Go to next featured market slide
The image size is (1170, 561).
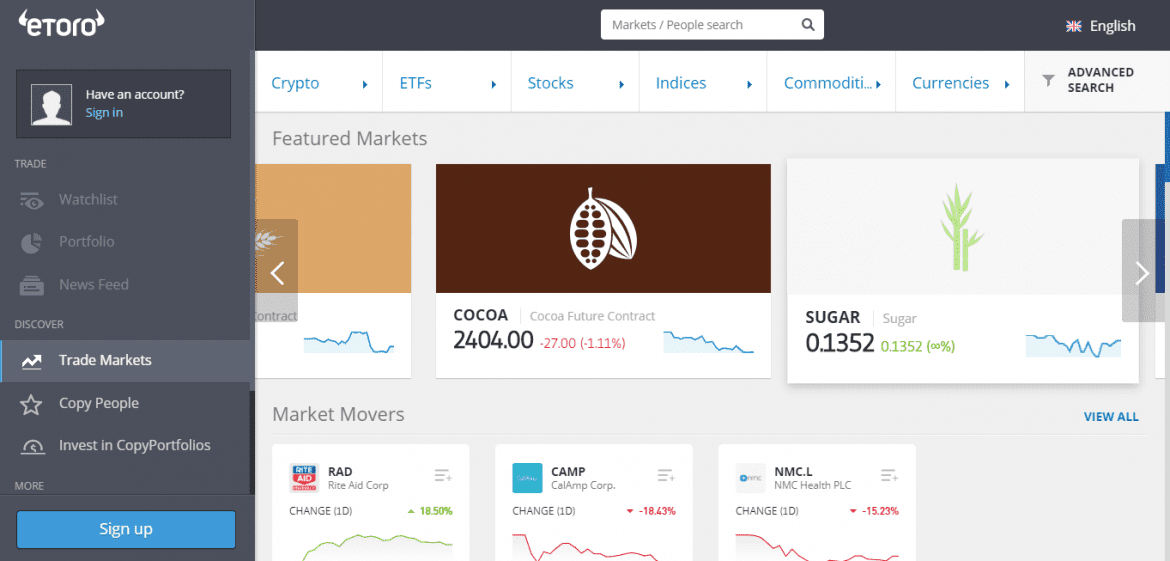[x=1142, y=272]
